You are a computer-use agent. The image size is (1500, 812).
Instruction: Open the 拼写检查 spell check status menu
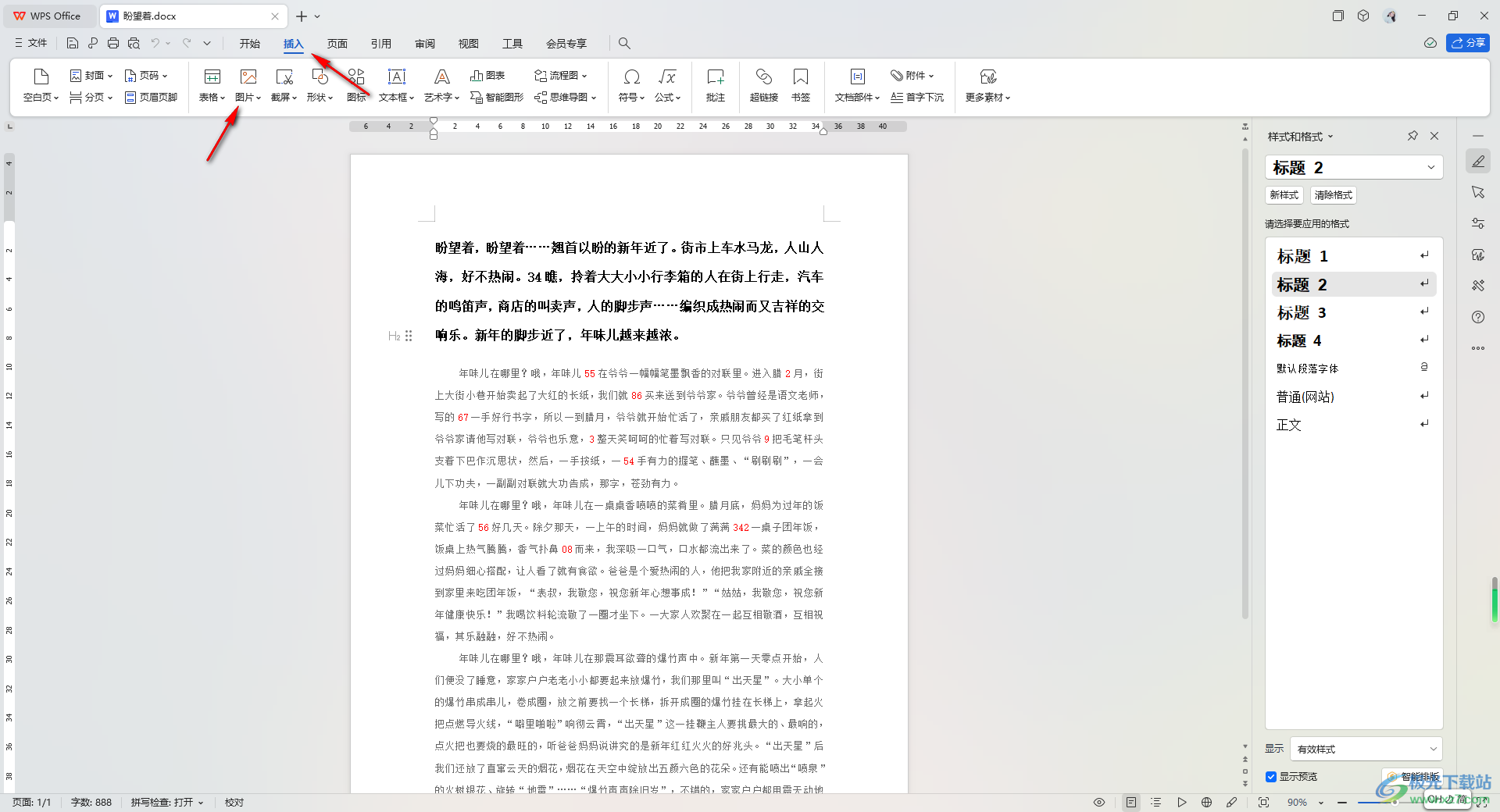(167, 802)
